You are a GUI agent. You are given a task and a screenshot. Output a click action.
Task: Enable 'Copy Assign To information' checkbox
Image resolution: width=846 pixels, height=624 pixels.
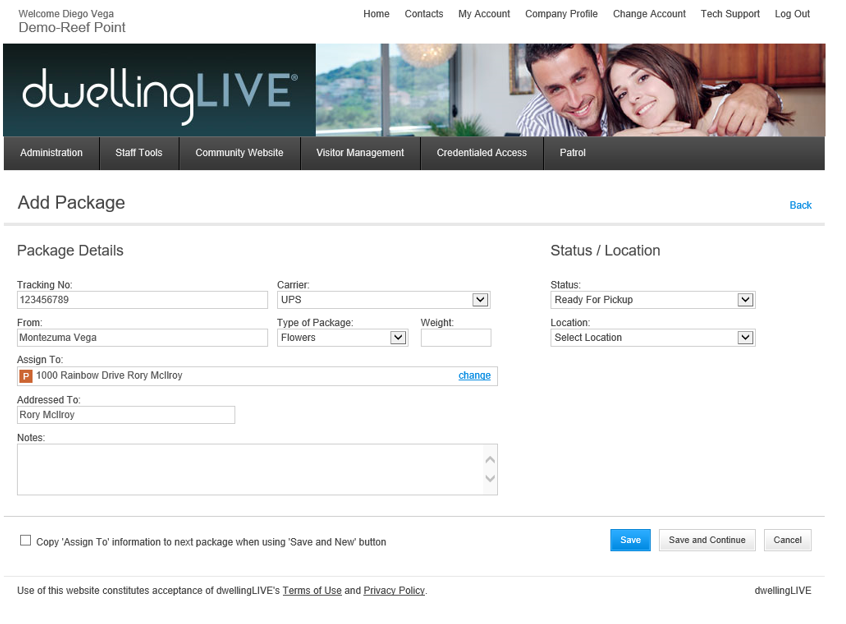pos(25,540)
